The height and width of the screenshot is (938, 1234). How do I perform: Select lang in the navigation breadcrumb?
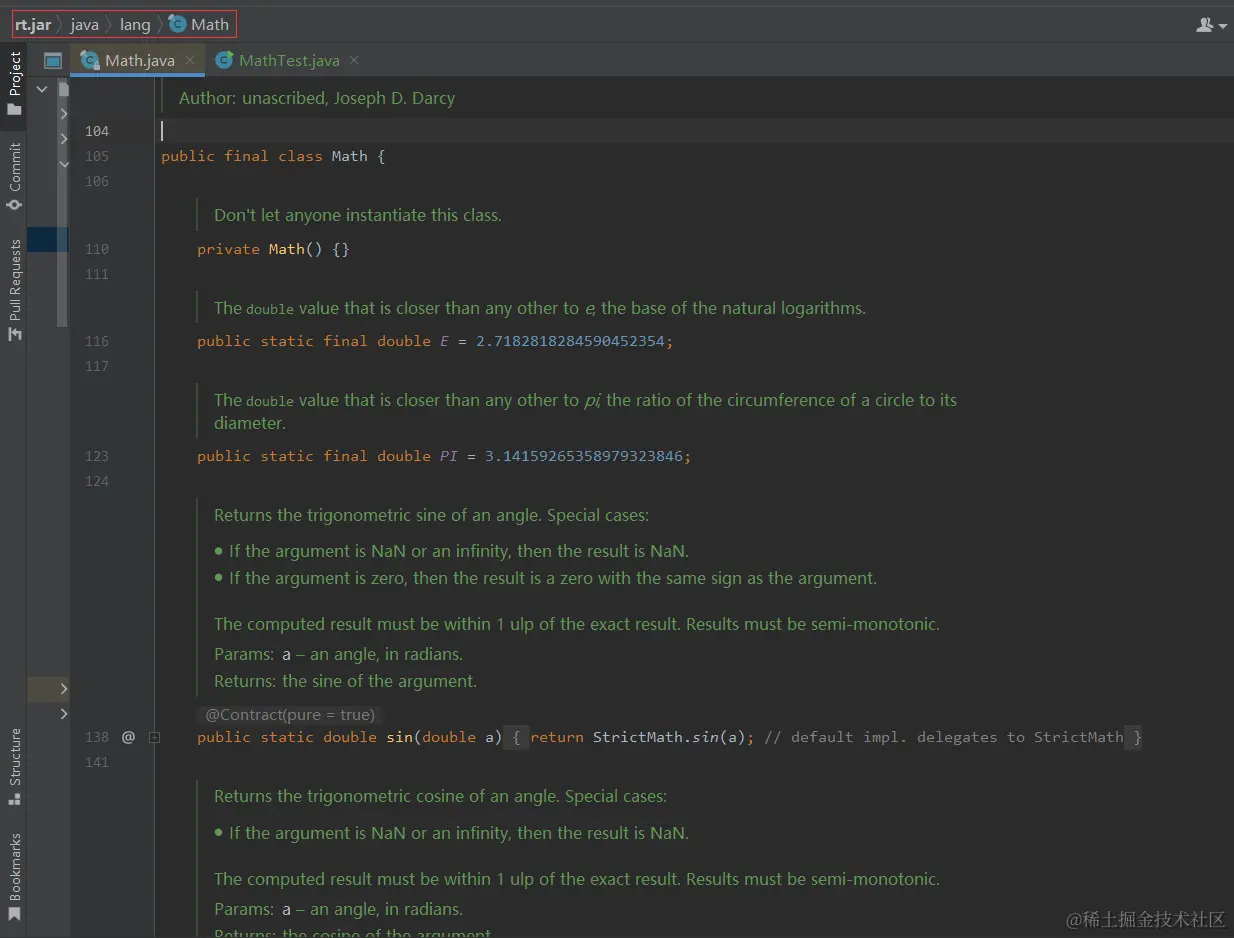(135, 24)
